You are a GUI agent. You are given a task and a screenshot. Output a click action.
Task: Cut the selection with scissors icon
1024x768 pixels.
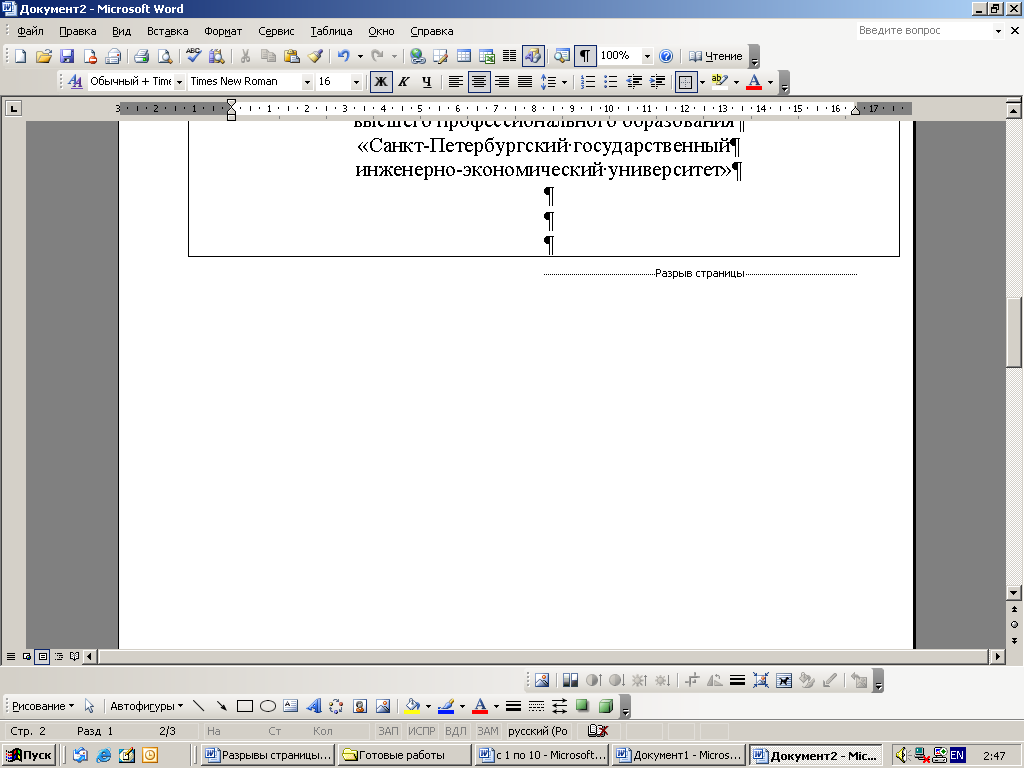pos(246,56)
